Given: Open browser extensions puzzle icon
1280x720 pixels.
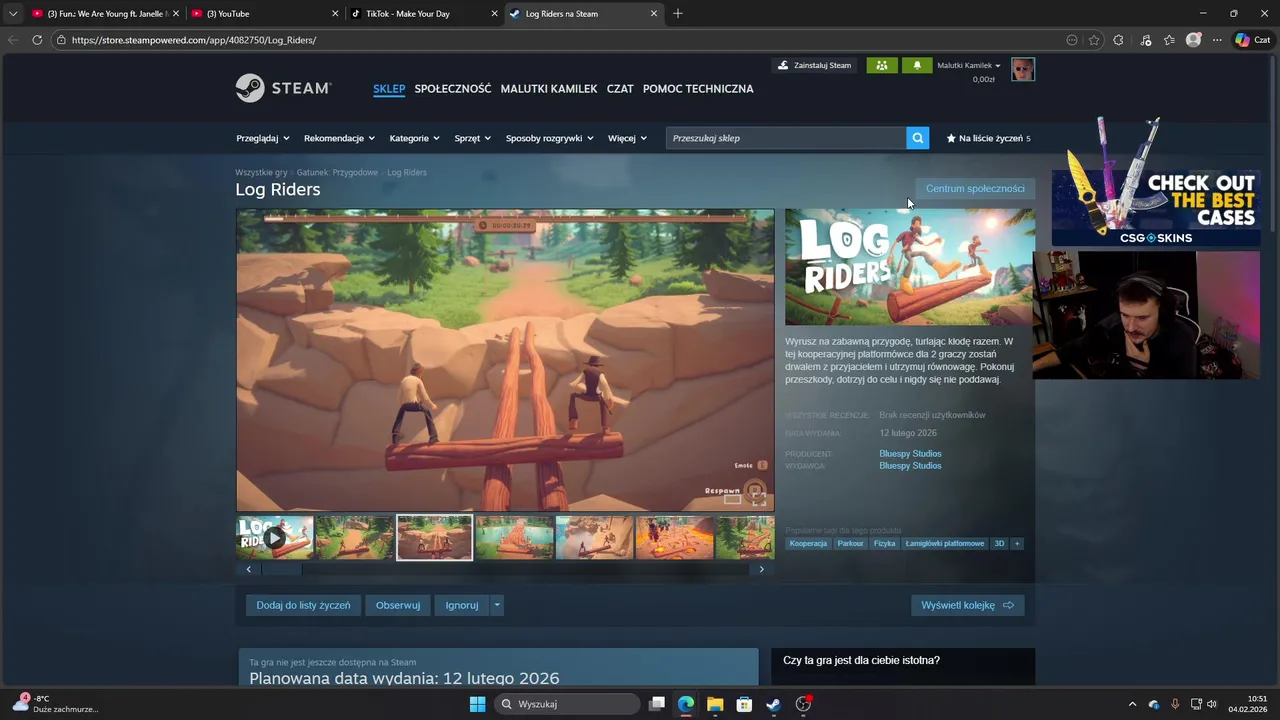Looking at the screenshot, I should click(1118, 40).
